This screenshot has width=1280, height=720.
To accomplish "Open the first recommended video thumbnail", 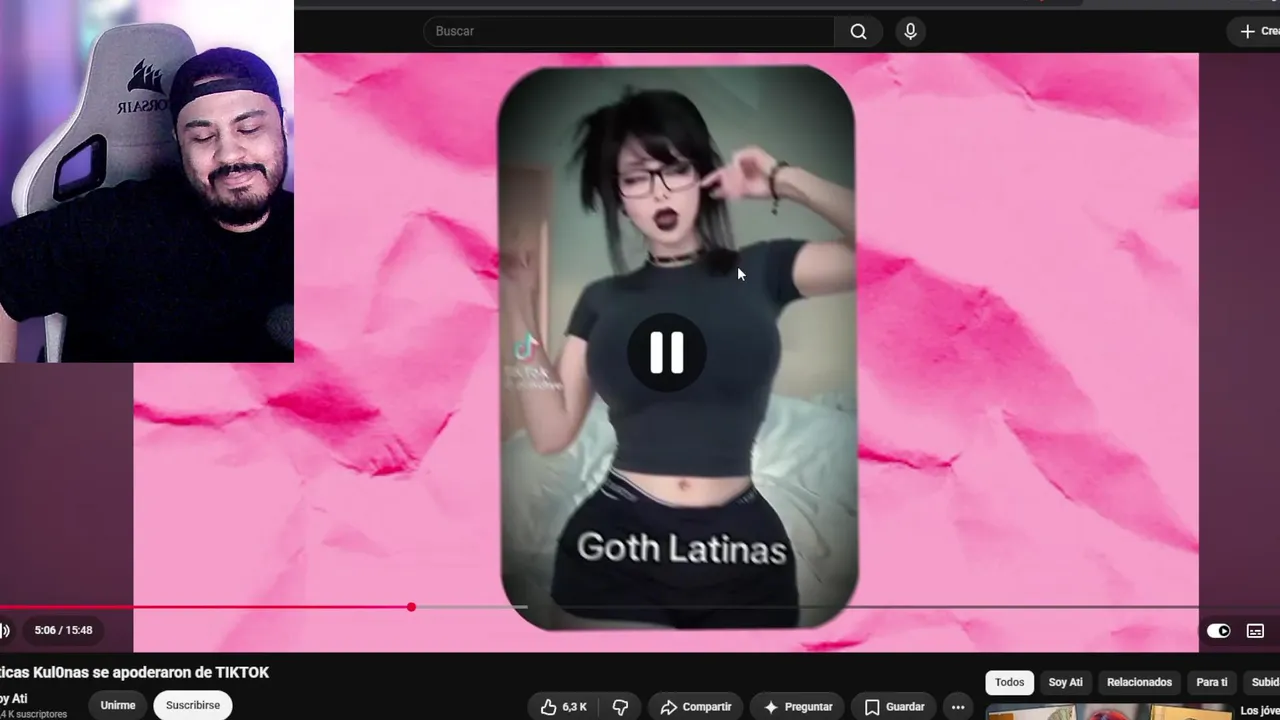I will 1108,712.
